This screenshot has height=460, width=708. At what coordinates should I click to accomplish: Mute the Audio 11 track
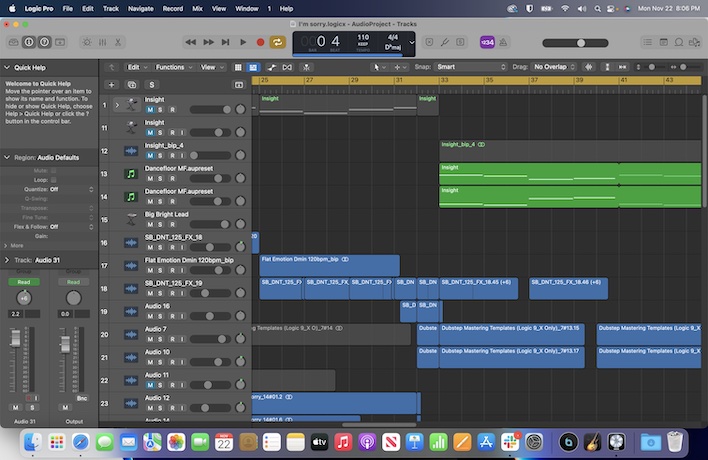click(150, 385)
